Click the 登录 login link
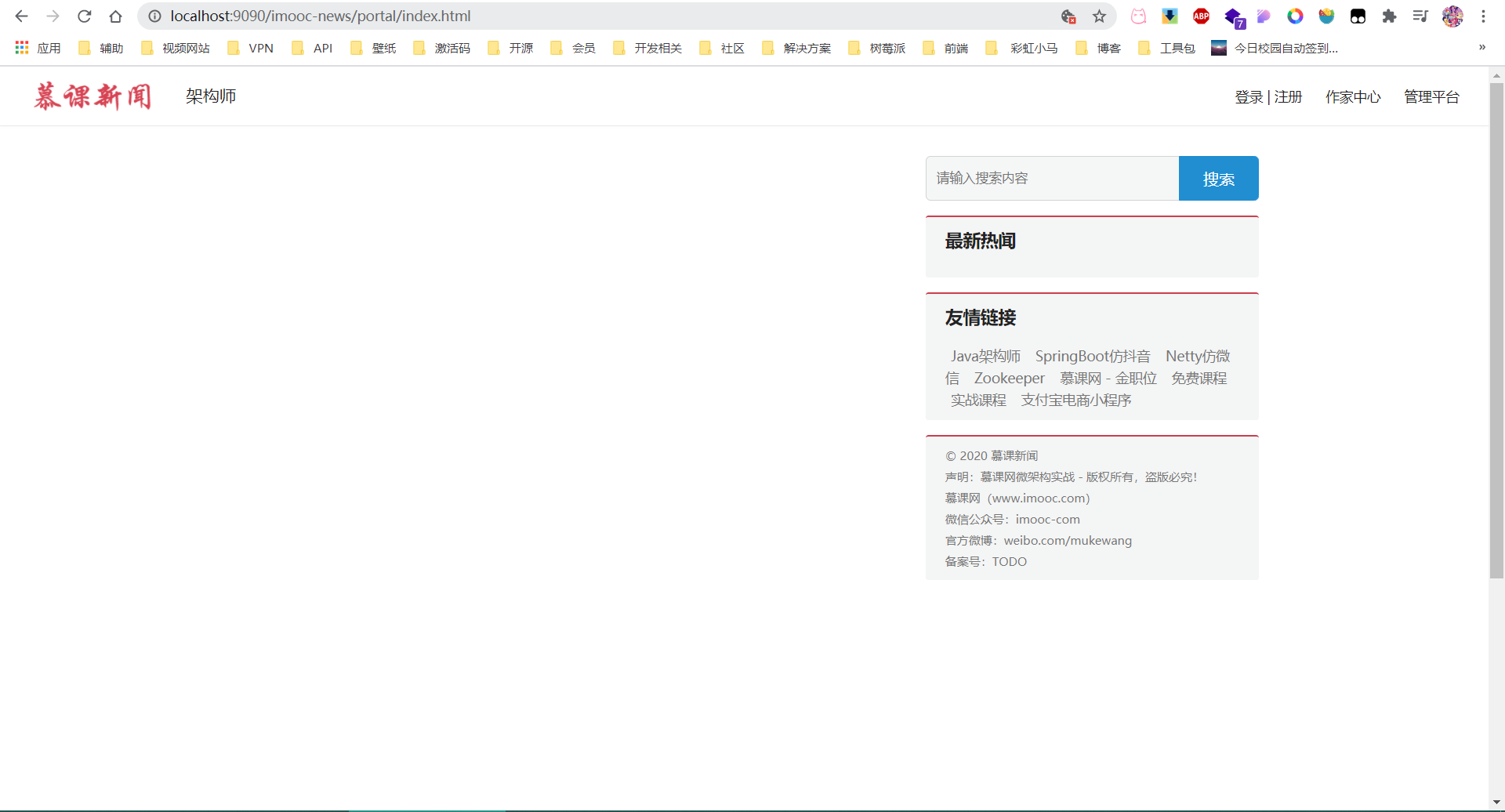 [1249, 97]
